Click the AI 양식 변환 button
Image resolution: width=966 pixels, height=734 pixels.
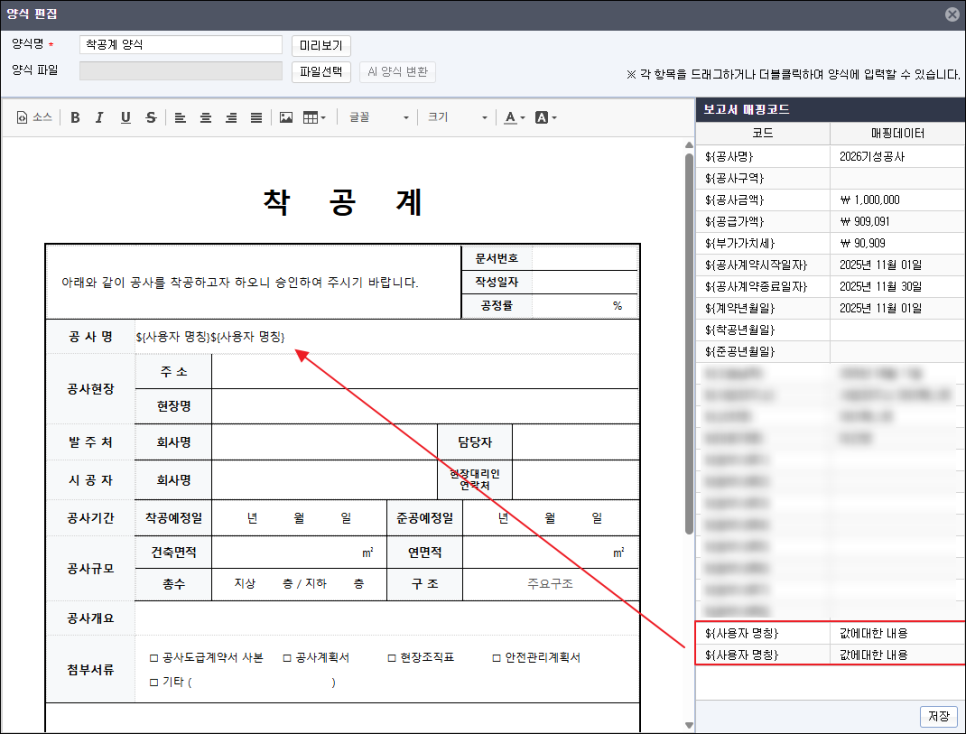coord(397,72)
